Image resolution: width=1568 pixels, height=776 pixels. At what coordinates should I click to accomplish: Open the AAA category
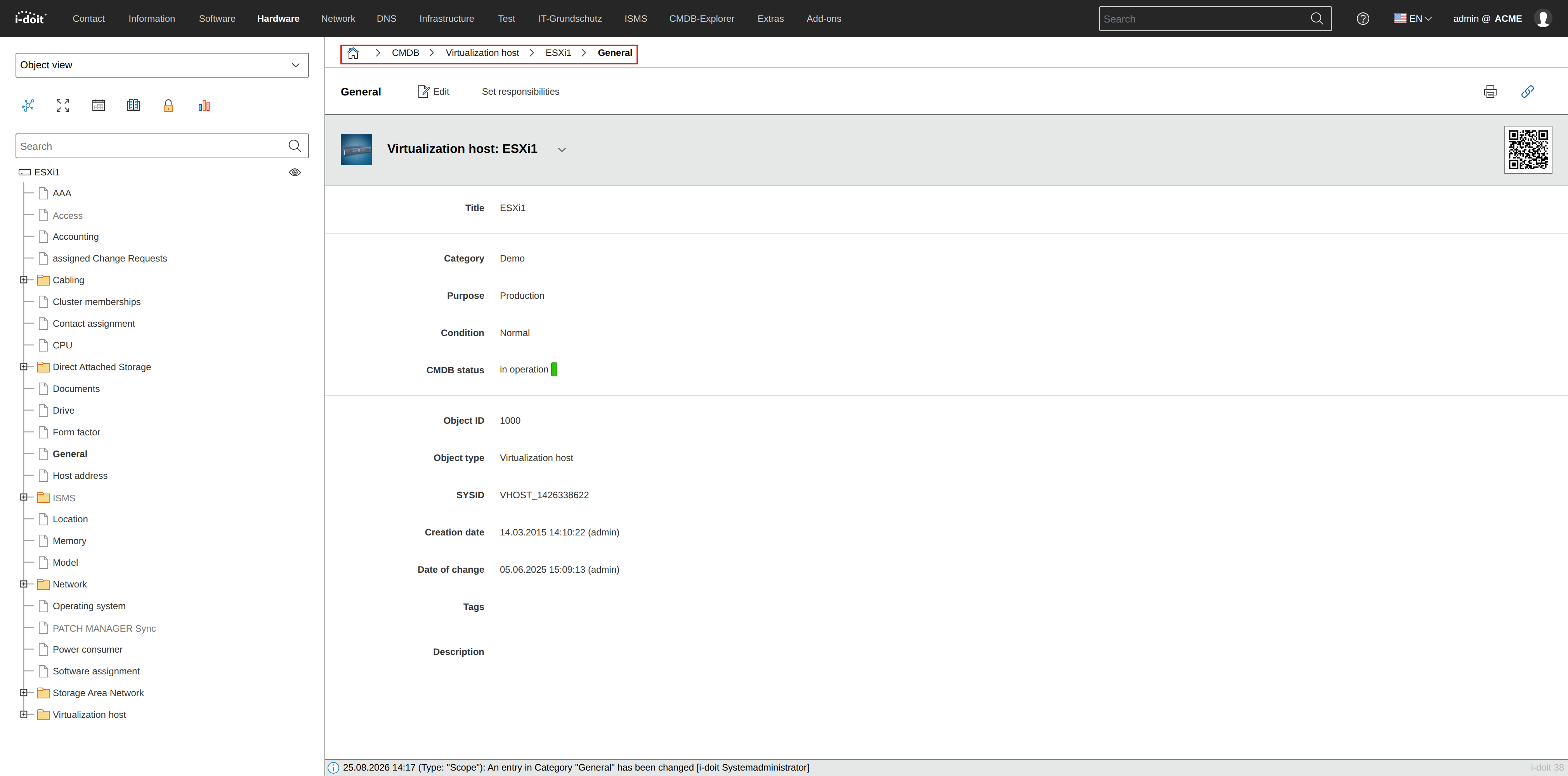point(62,194)
